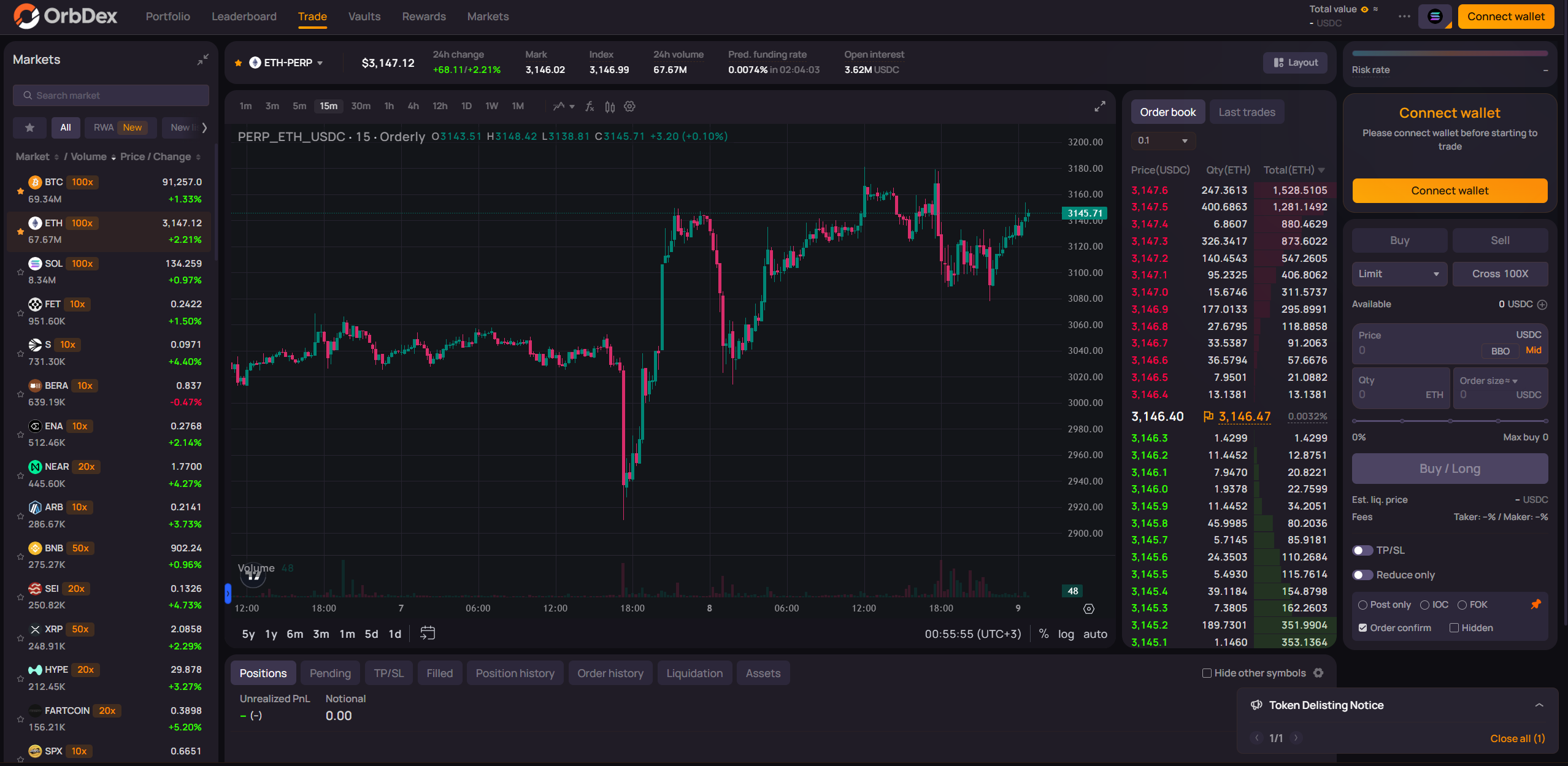Open the Limit order type dropdown
1568x766 pixels.
click(1399, 274)
